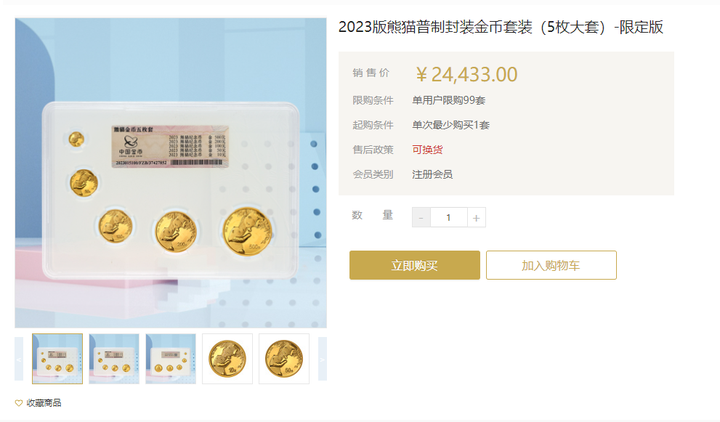Click the 立即购买 buy now button
This screenshot has width=720, height=422.
pyautogui.click(x=415, y=265)
